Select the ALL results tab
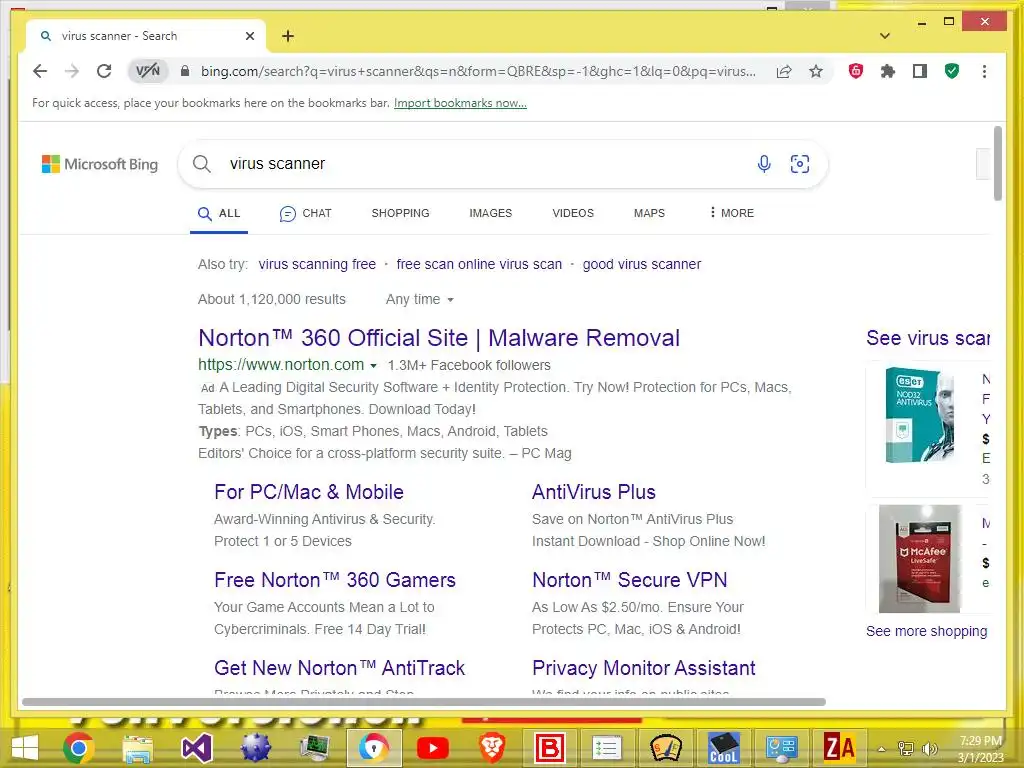 [x=219, y=214]
